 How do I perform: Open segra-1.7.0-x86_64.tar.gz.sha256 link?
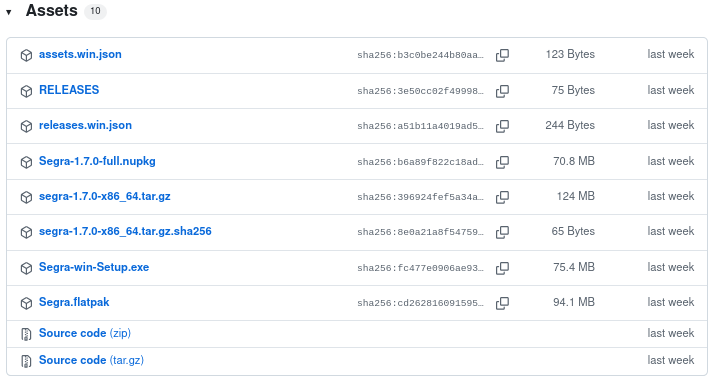pos(125,232)
